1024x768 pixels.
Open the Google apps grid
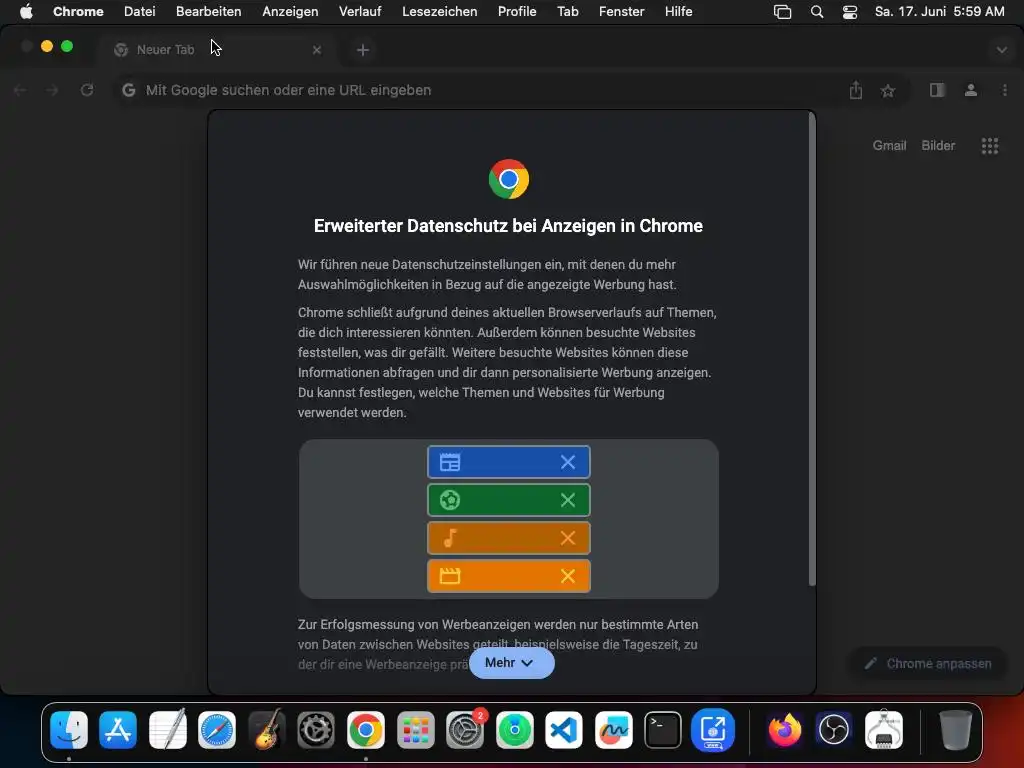[989, 146]
